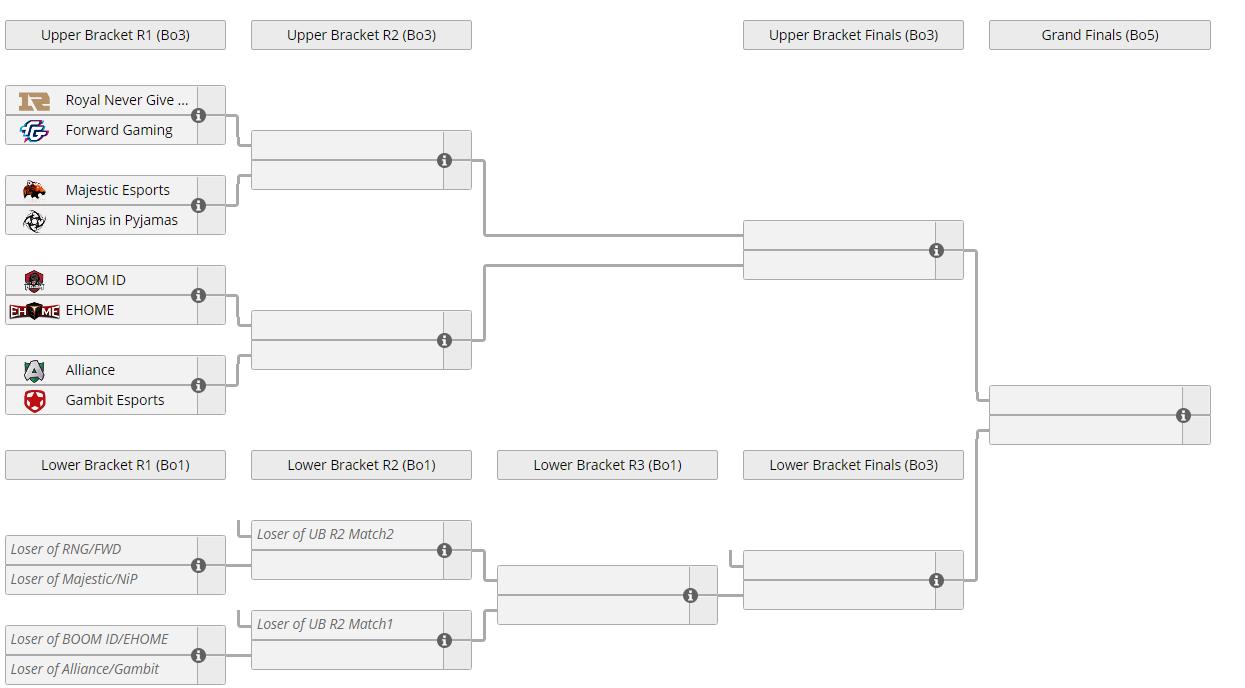The image size is (1245, 688).
Task: Open BOOM ID vs EHOME match info
Action: click(198, 295)
